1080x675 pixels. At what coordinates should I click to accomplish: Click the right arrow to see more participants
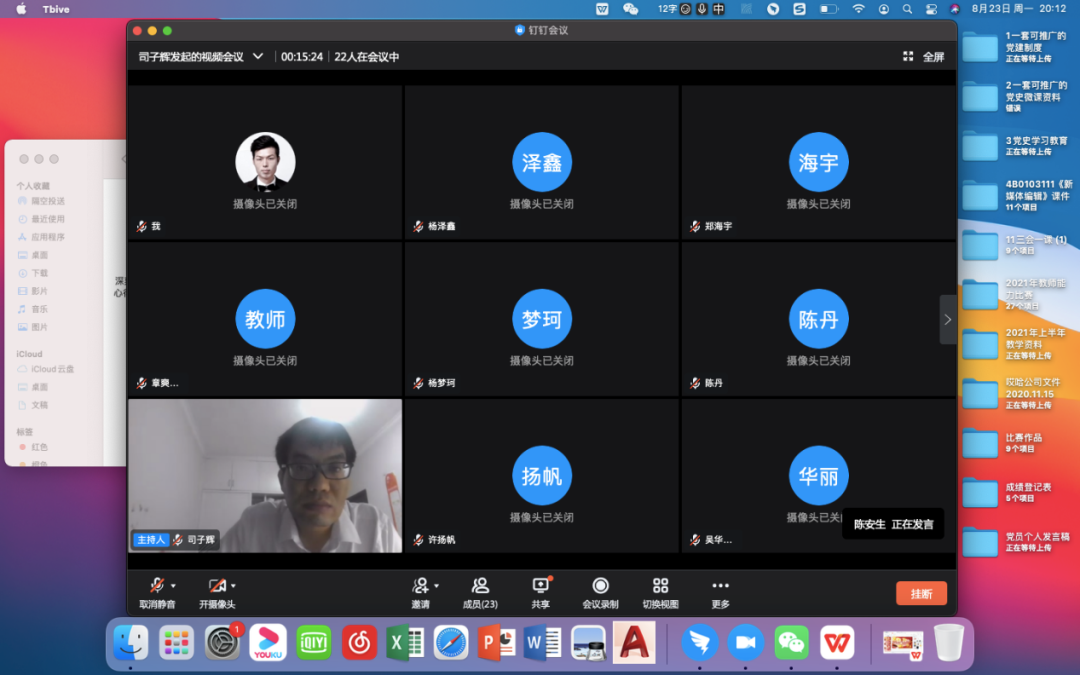point(947,319)
